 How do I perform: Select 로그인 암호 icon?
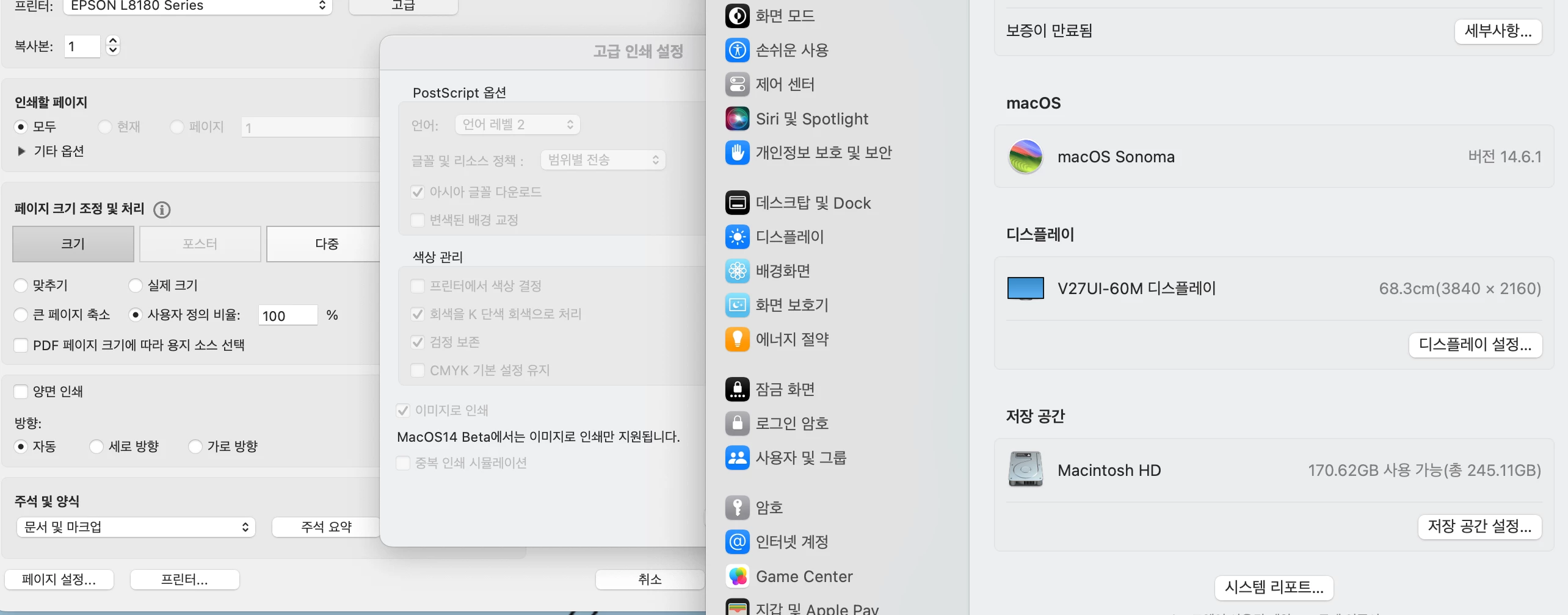coord(737,423)
